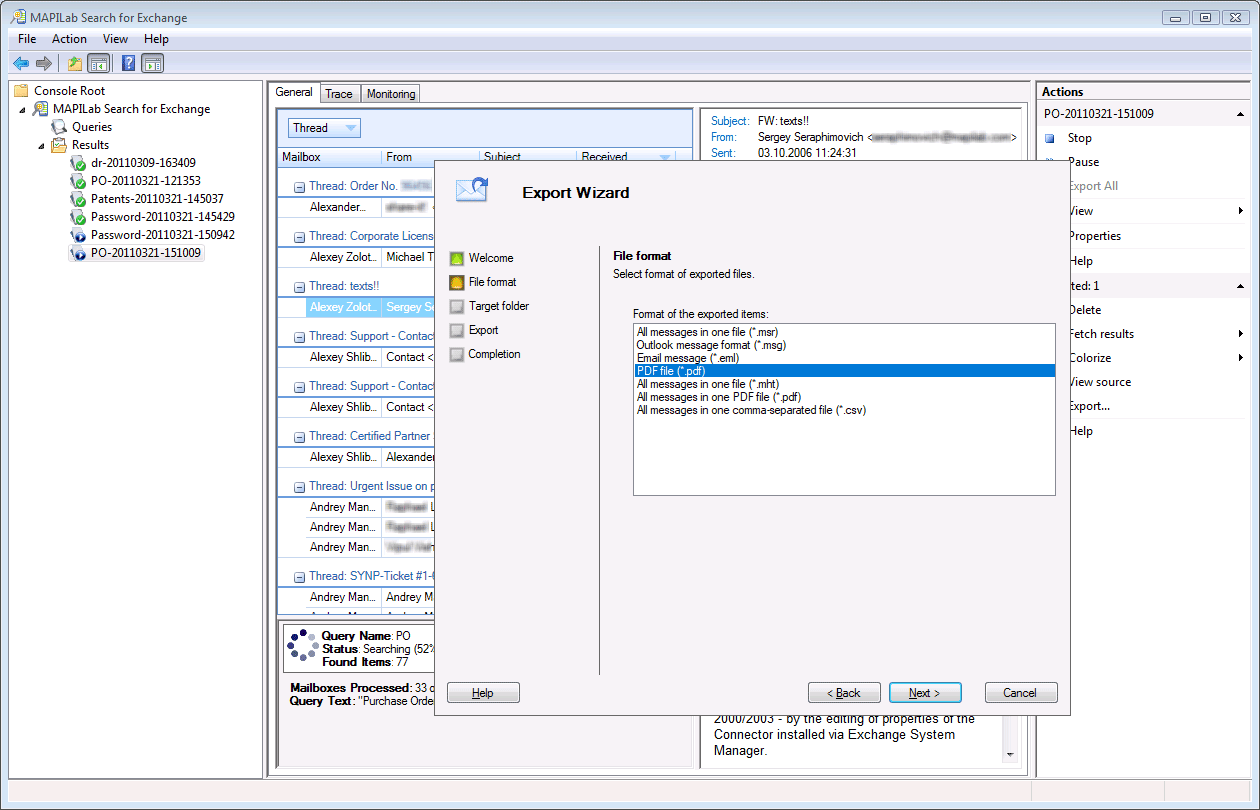Image resolution: width=1260 pixels, height=810 pixels.
Task: Click the grey Forward arrow in toolbar
Action: [43, 64]
